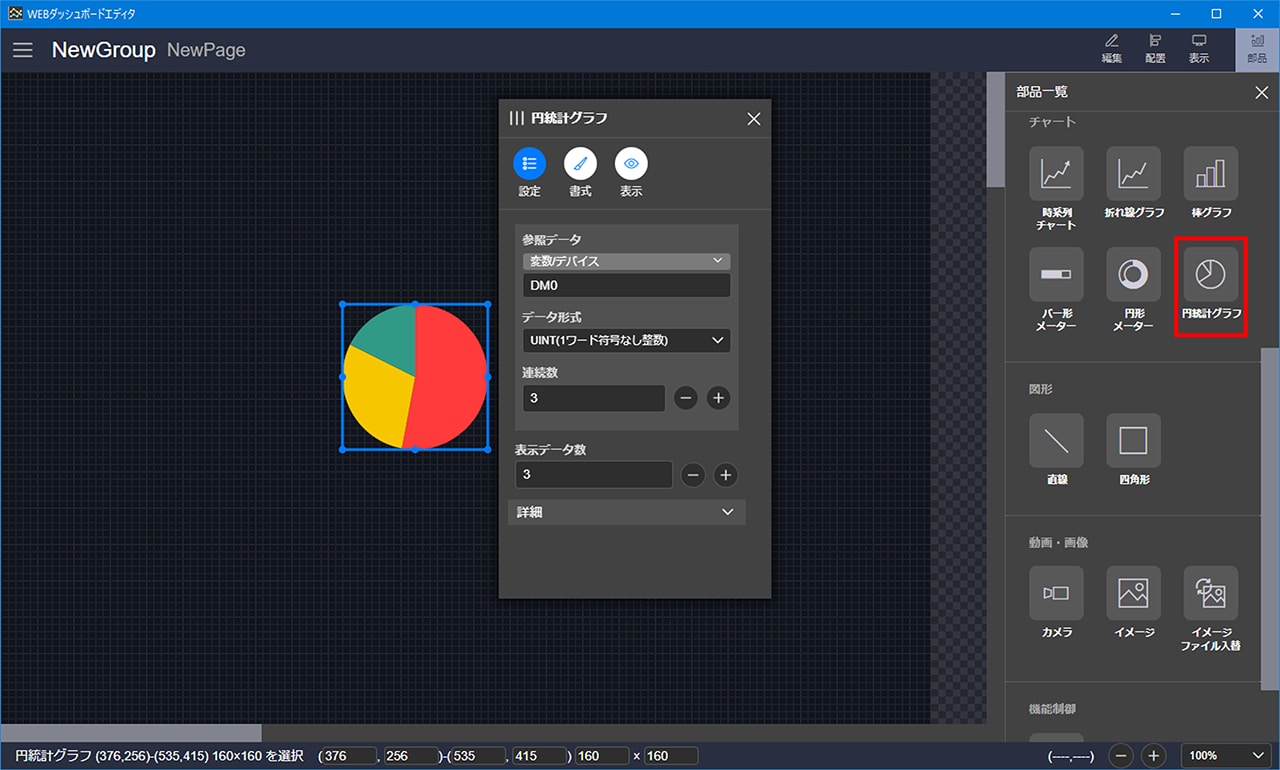
Task: Switch to the 表示 eye tab
Action: coord(631,164)
